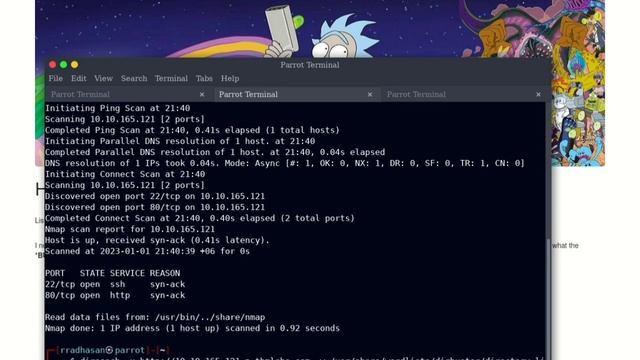
Task: Open the Edit menu
Action: 78,78
